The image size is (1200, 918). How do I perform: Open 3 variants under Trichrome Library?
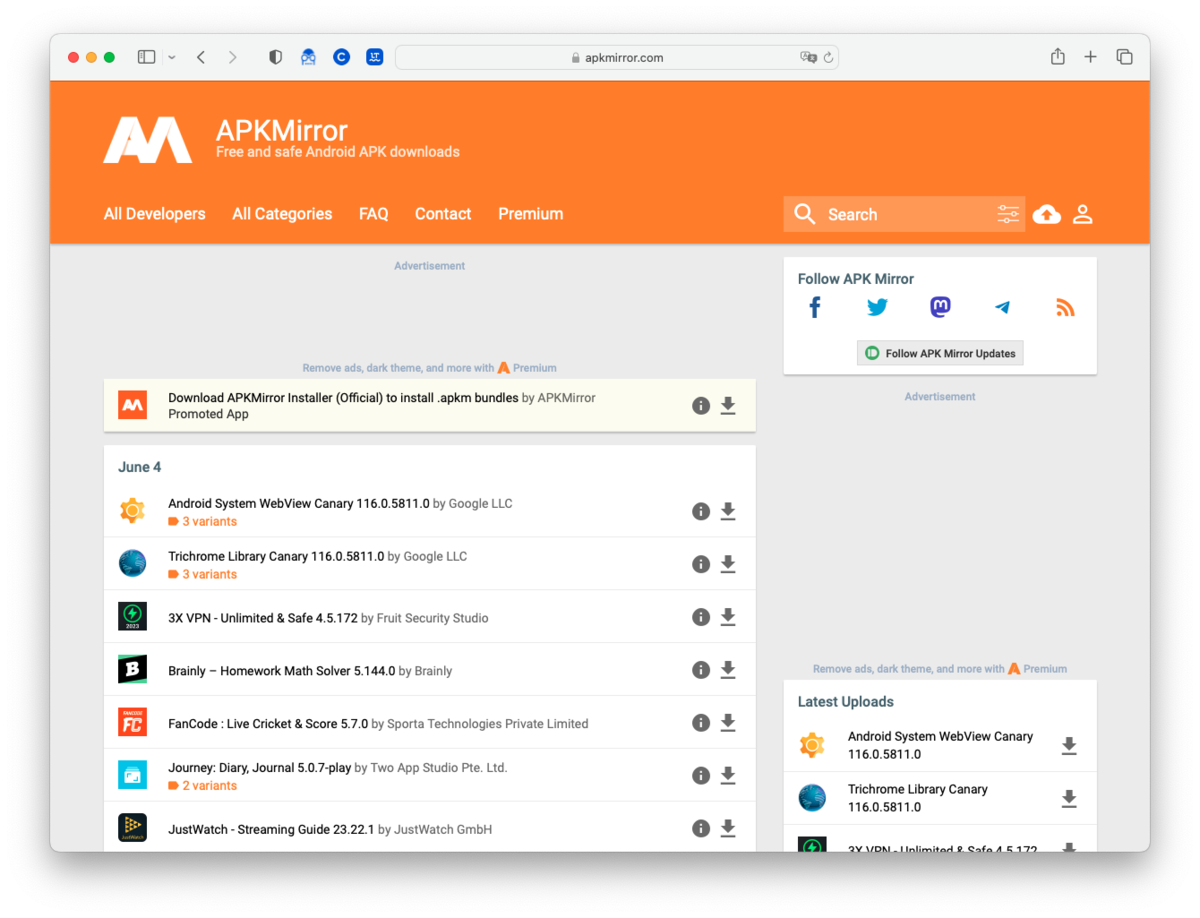(x=203, y=575)
